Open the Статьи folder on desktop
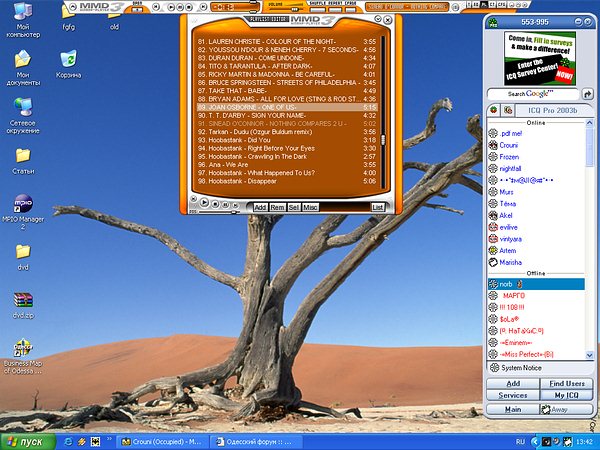 click(x=22, y=156)
